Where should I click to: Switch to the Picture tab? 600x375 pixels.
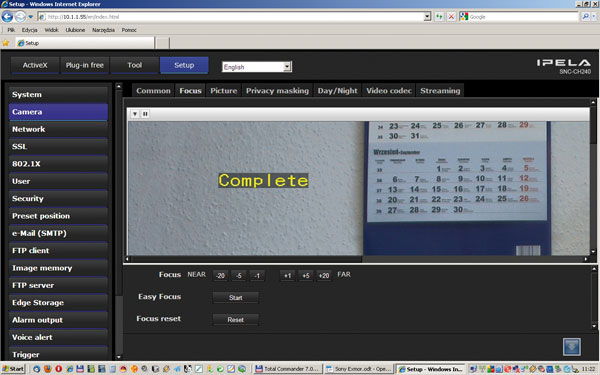coord(223,91)
